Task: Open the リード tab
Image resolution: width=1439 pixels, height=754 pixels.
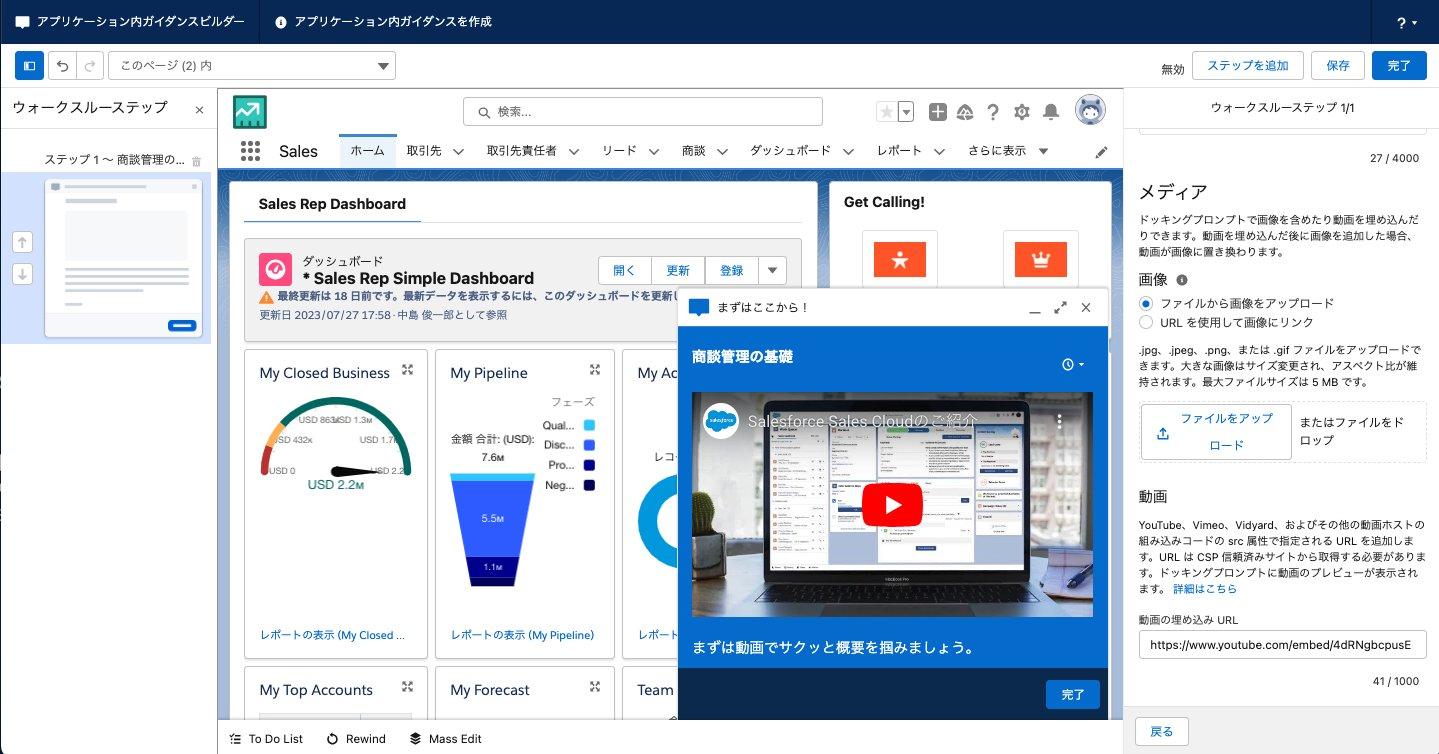Action: [x=619, y=150]
